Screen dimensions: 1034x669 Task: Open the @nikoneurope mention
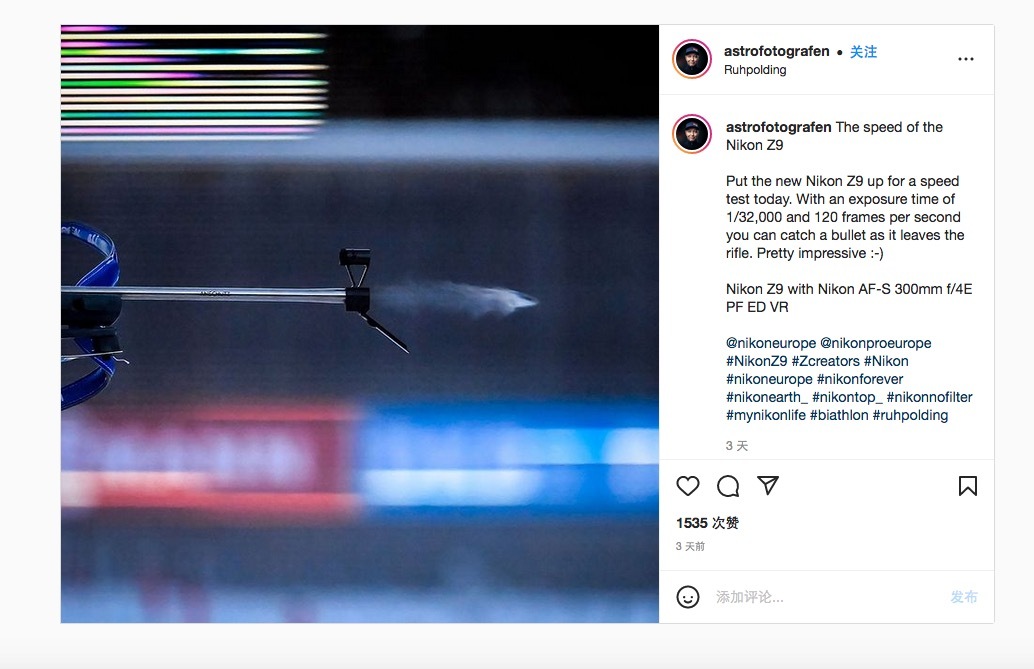point(771,343)
